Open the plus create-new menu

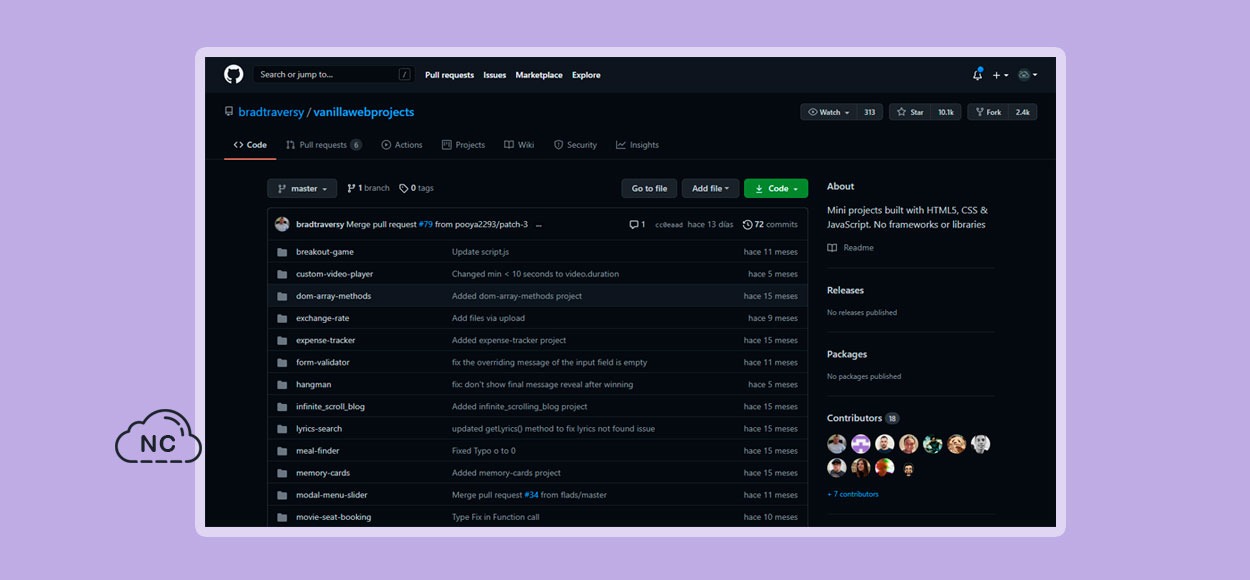click(1000, 75)
